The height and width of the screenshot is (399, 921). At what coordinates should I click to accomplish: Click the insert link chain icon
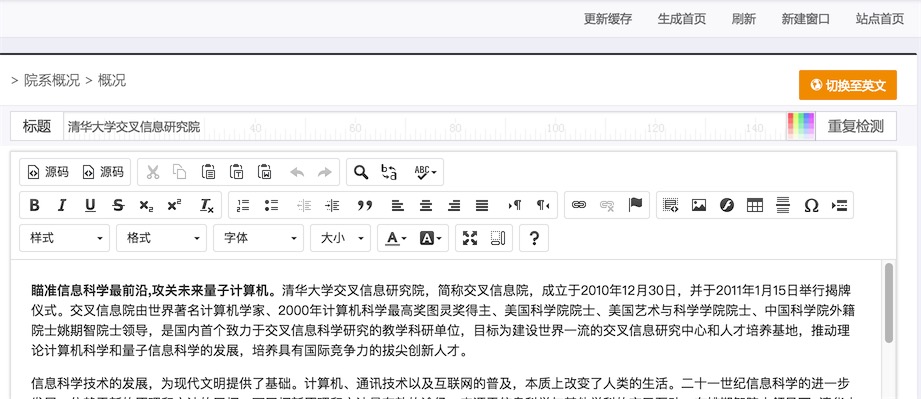click(579, 205)
